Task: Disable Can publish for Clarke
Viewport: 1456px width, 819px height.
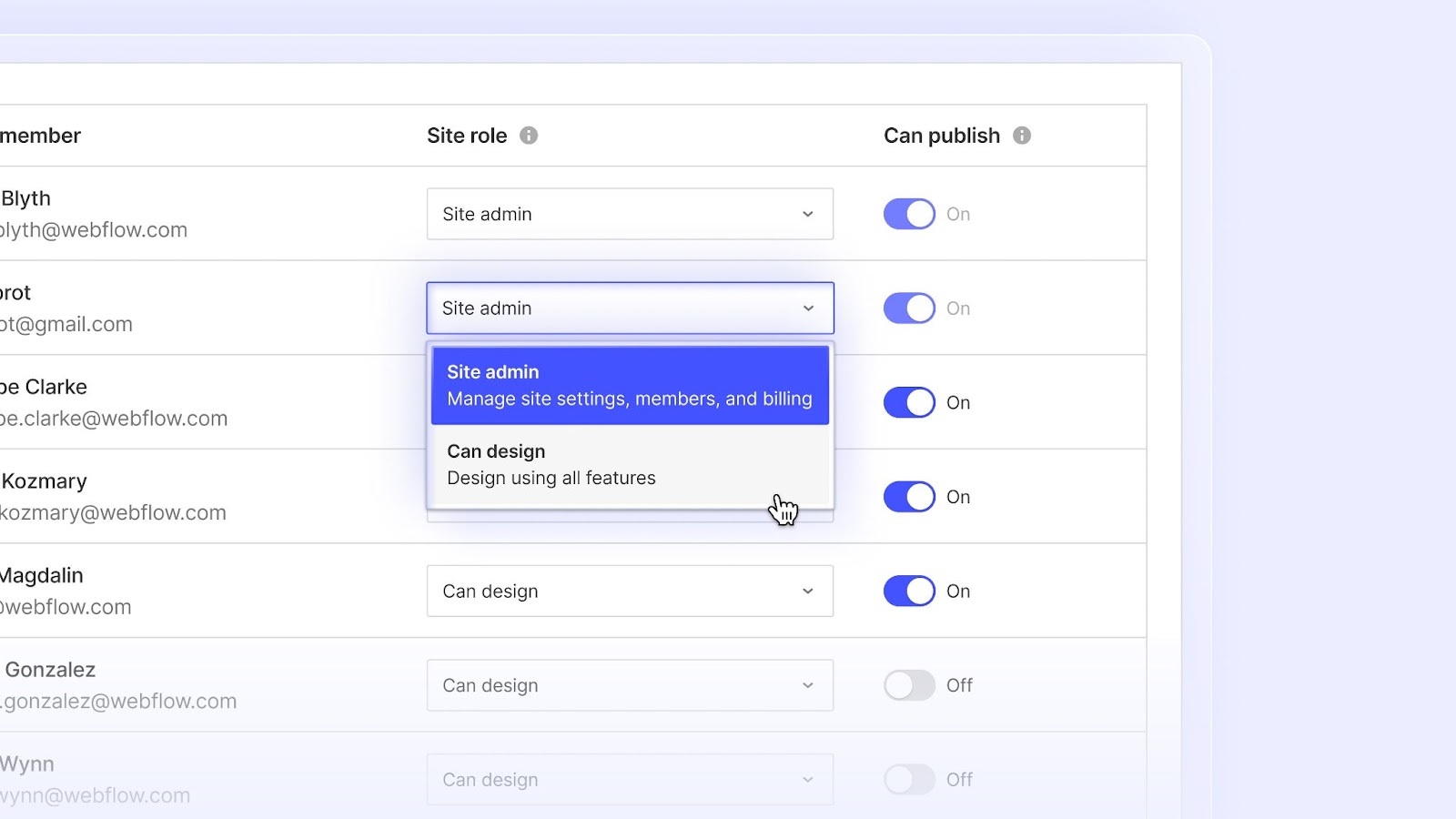Action: point(908,402)
